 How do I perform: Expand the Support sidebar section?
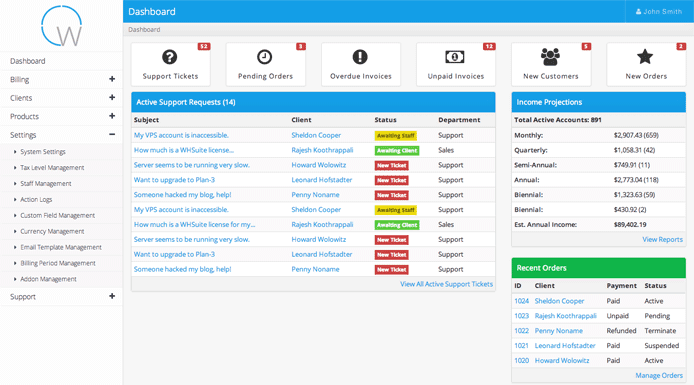112,296
